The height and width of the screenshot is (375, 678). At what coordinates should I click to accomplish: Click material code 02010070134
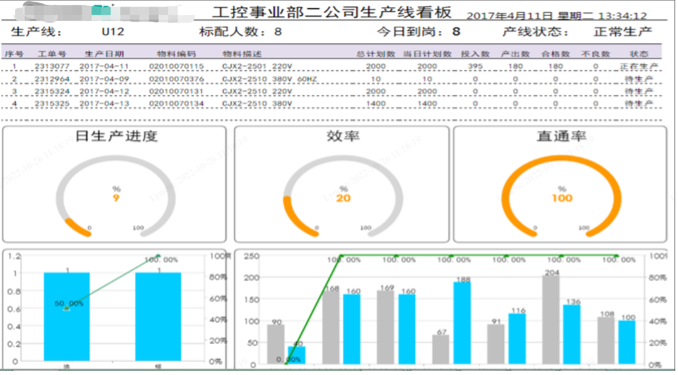tap(176, 103)
